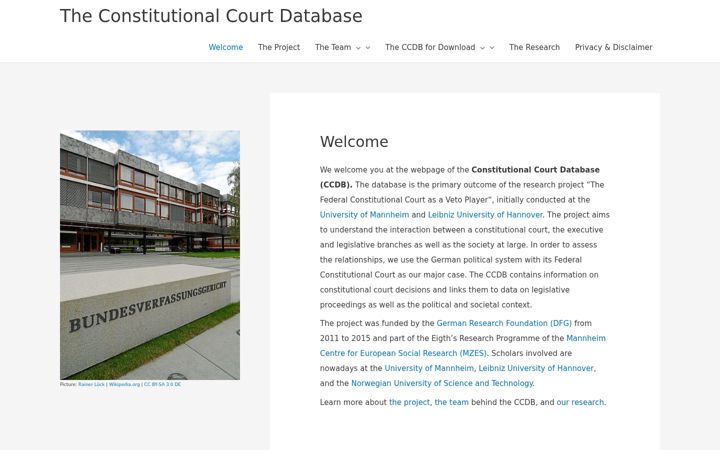This screenshot has height=450, width=720.
Task: Open CC BY-SA 3.0 DE license link
Action: click(163, 384)
